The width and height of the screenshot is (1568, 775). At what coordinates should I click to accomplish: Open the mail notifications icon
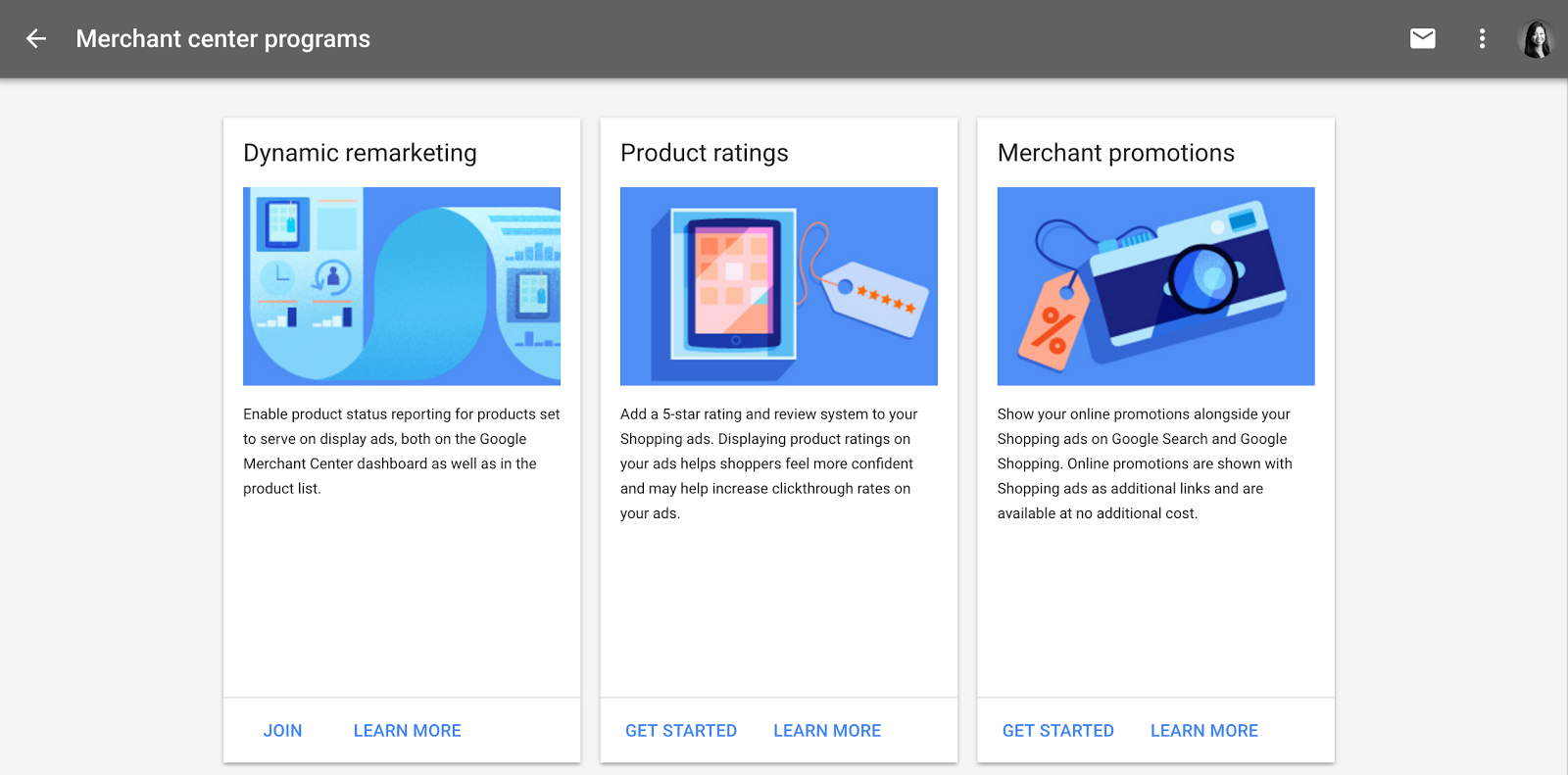pos(1422,38)
